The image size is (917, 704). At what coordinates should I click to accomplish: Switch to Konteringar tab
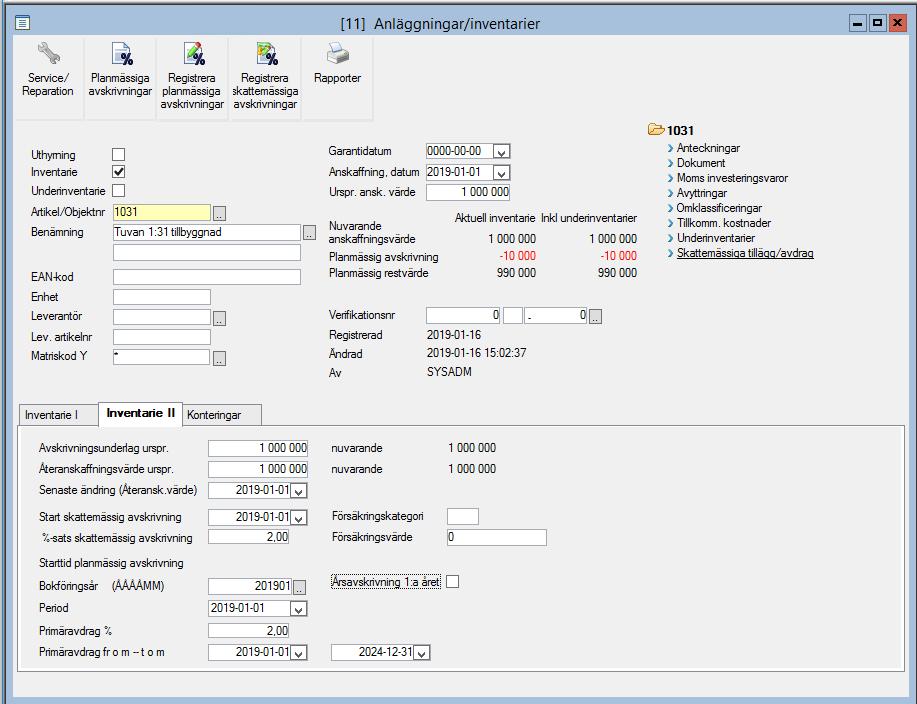(222, 415)
